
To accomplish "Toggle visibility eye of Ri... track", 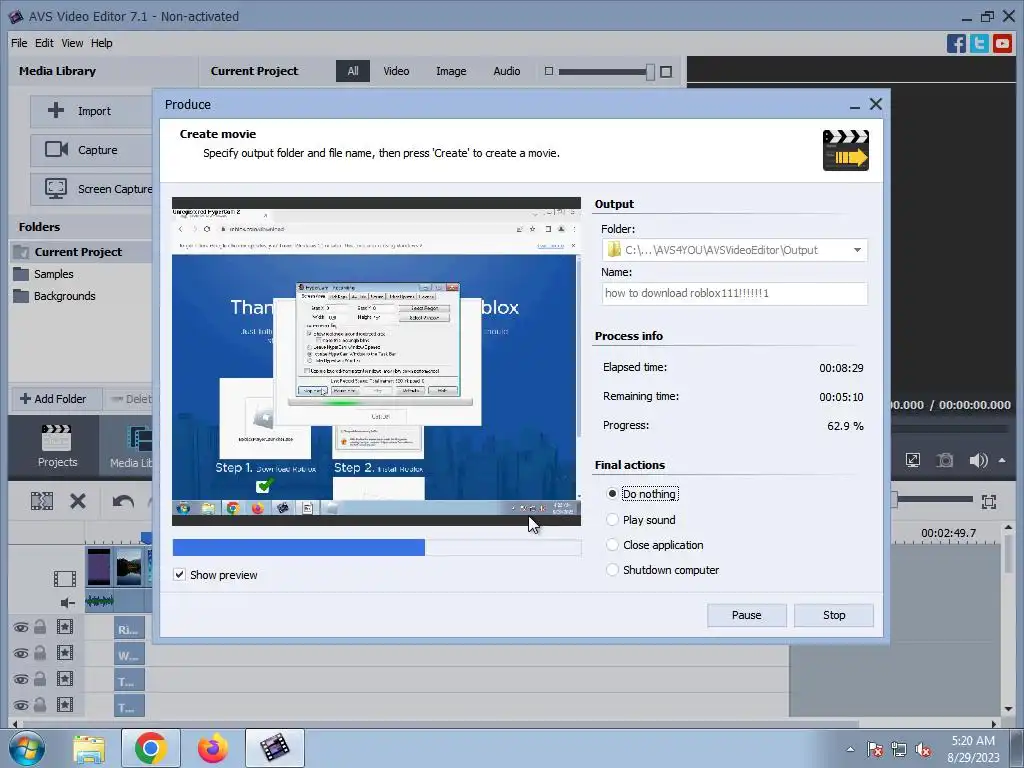I will coord(21,628).
